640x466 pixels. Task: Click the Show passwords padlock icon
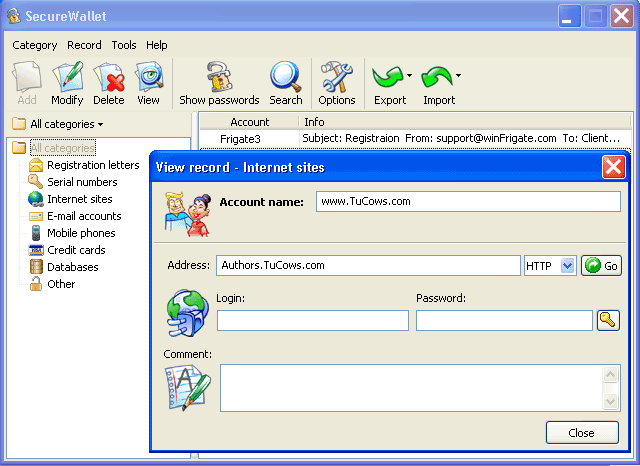219,77
